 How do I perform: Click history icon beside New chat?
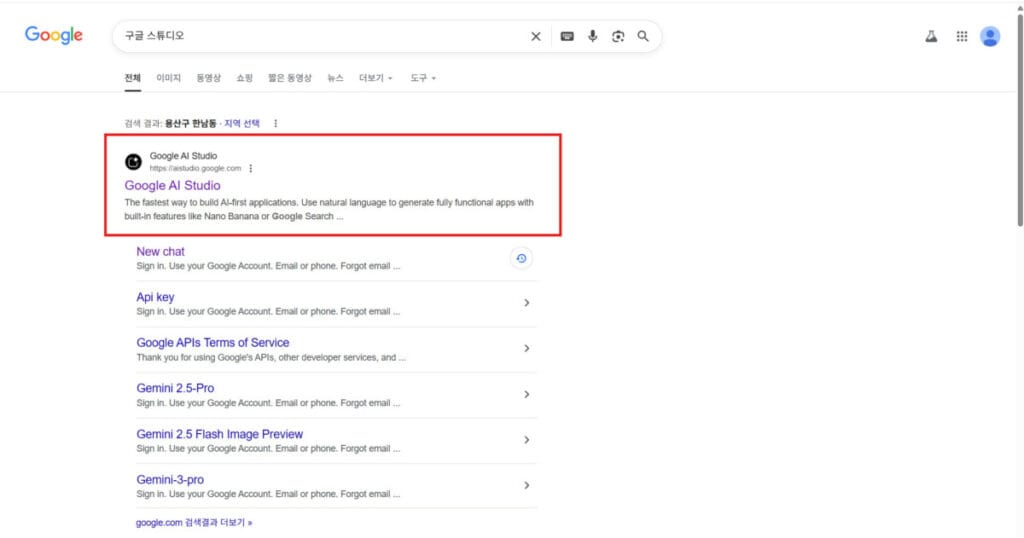[x=521, y=258]
